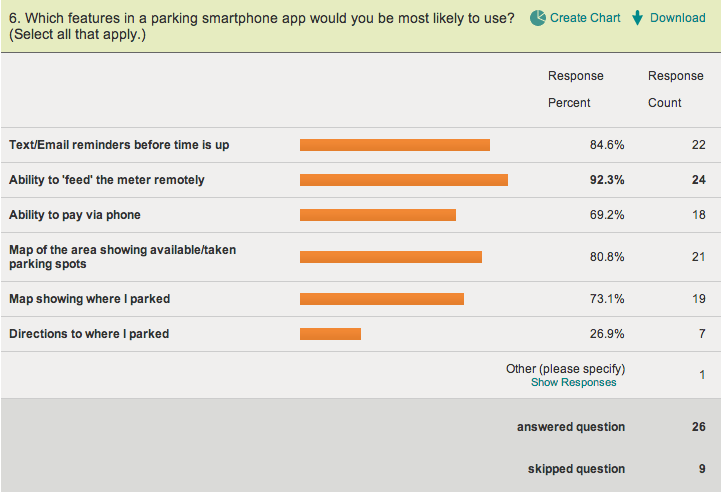
Task: Select the Directions to where I parked bar
Action: [330, 334]
